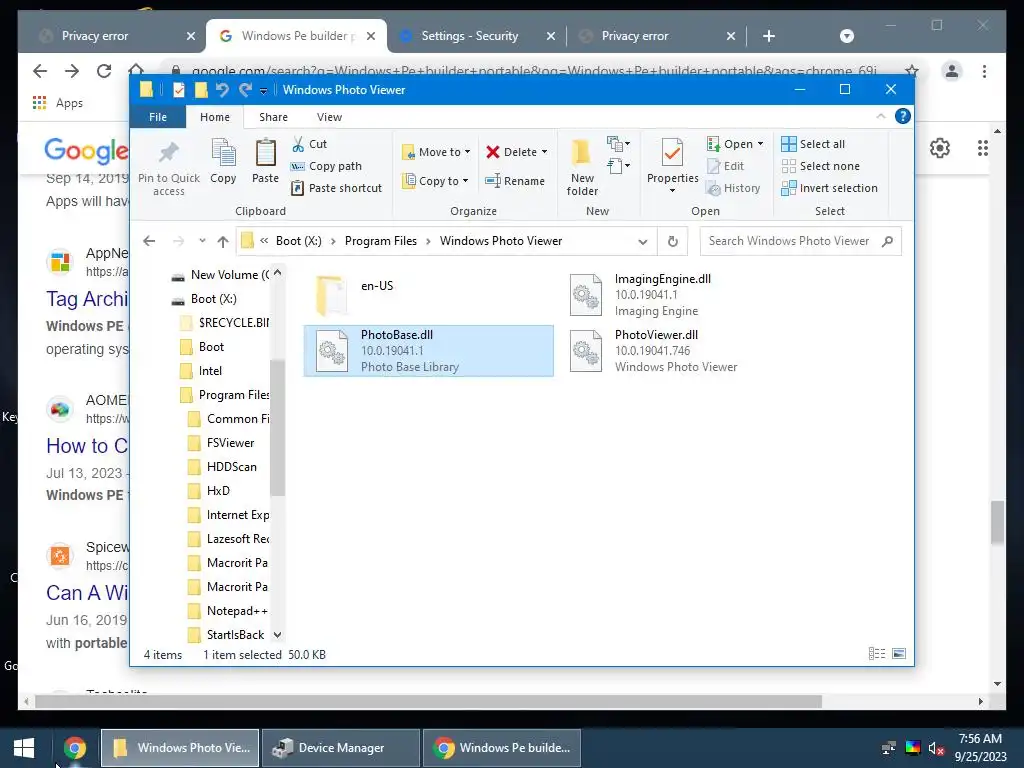1024x768 pixels.
Task: Open the File ribbon menu
Action: coord(158,117)
